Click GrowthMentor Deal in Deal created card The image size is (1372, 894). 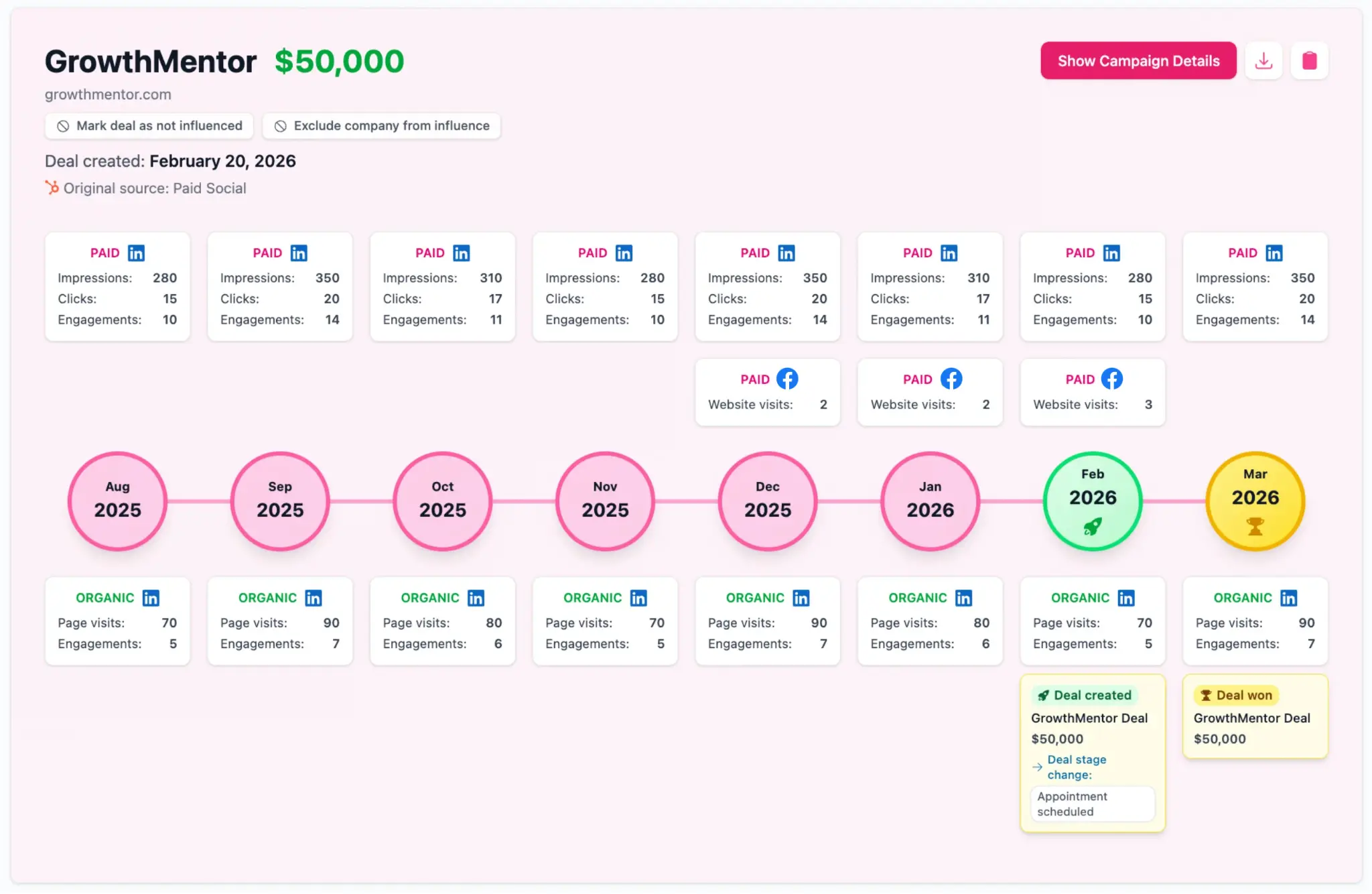tap(1089, 718)
